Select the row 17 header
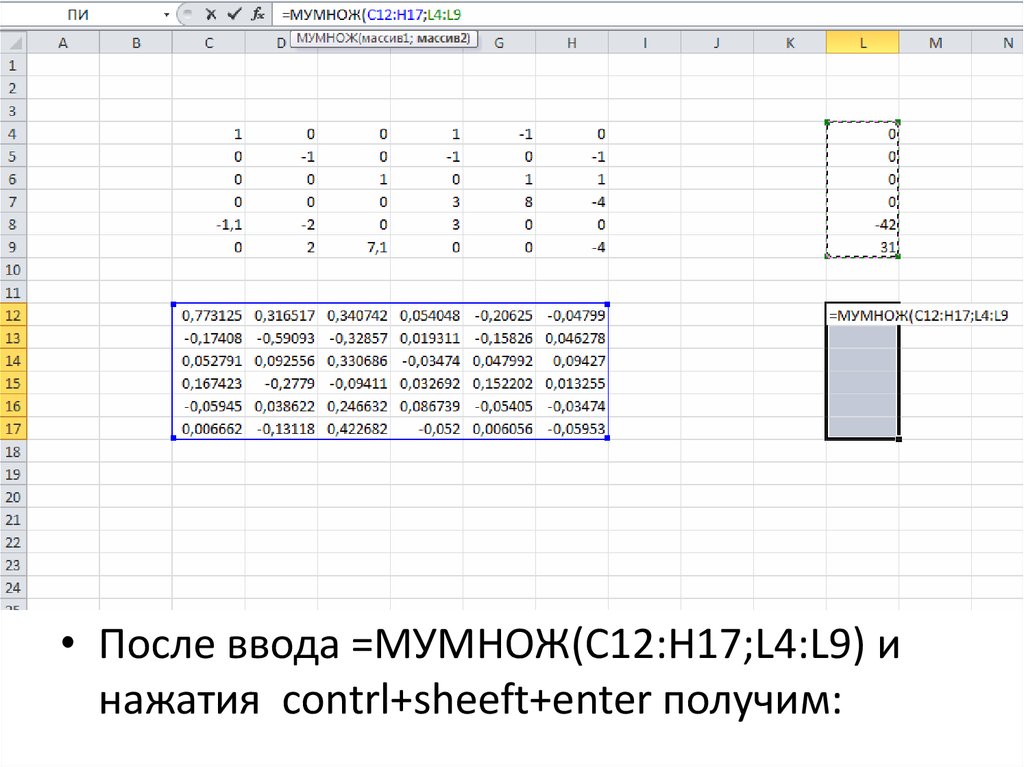Viewport: 1024px width, 767px height. point(13,430)
